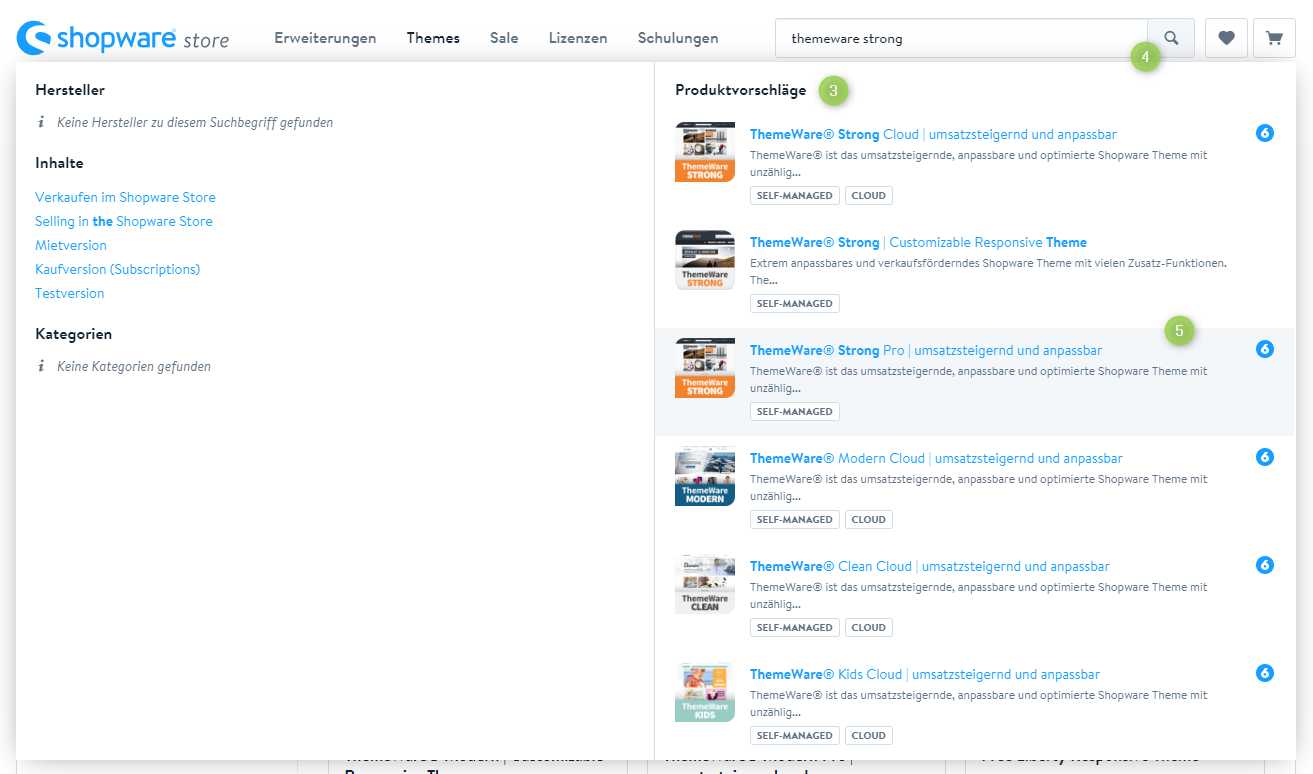Click the Inhalte heading

pyautogui.click(x=59, y=163)
